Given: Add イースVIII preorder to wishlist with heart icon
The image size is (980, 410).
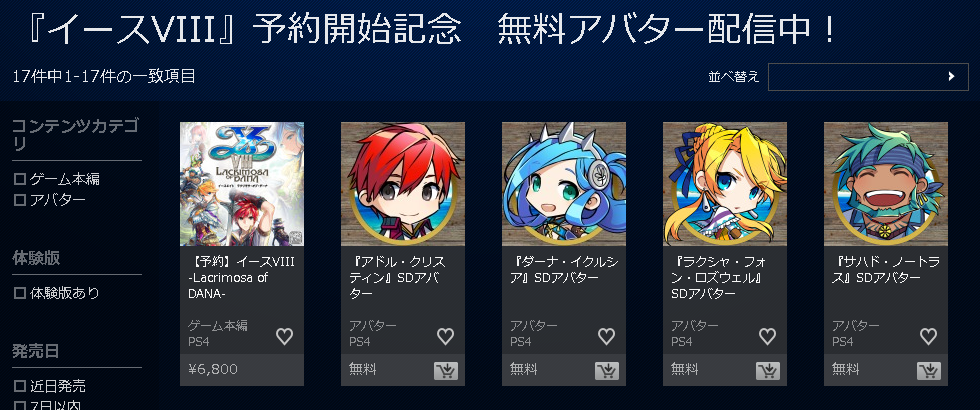Looking at the screenshot, I should (284, 337).
